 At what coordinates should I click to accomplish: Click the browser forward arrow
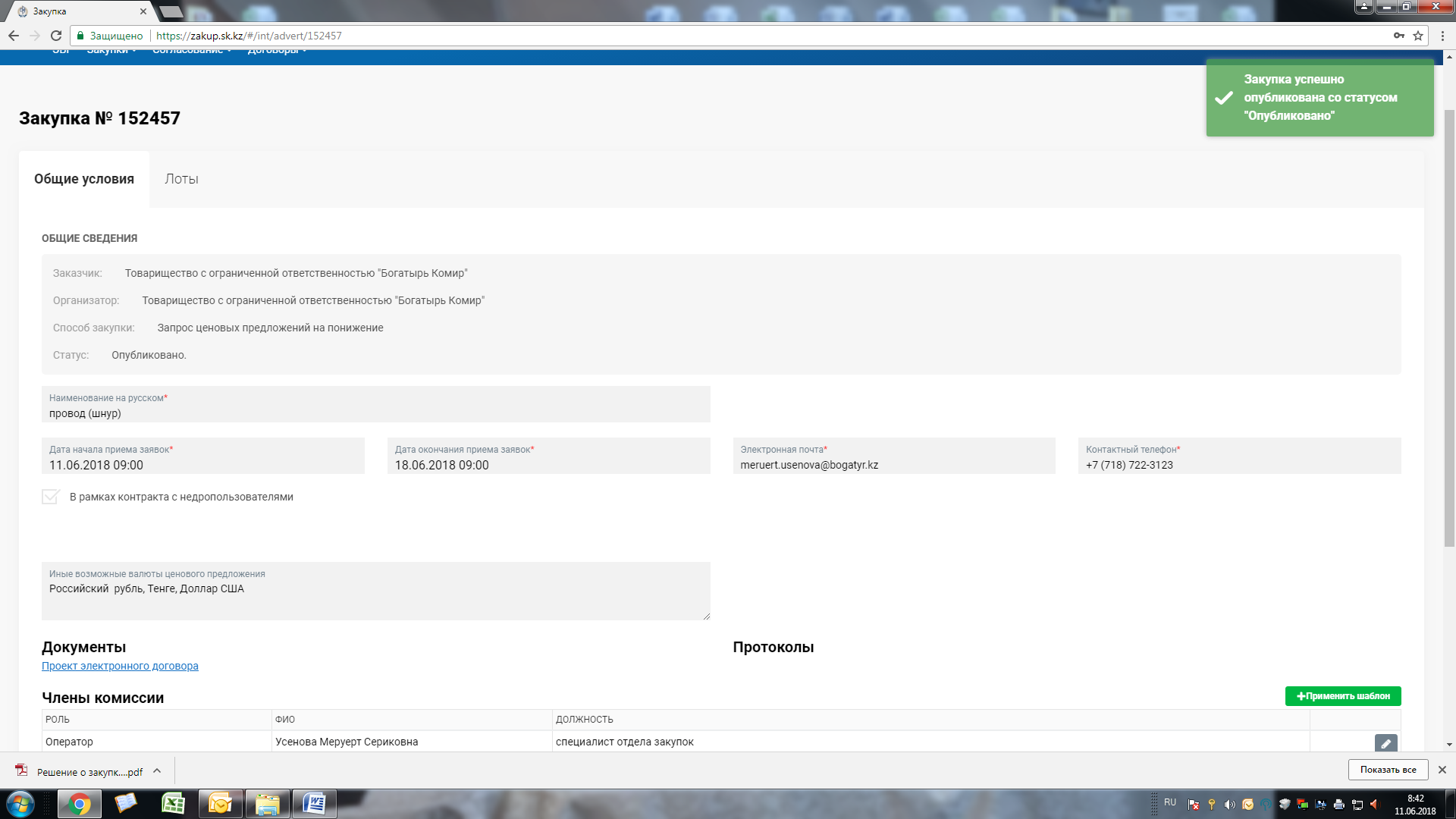[35, 36]
